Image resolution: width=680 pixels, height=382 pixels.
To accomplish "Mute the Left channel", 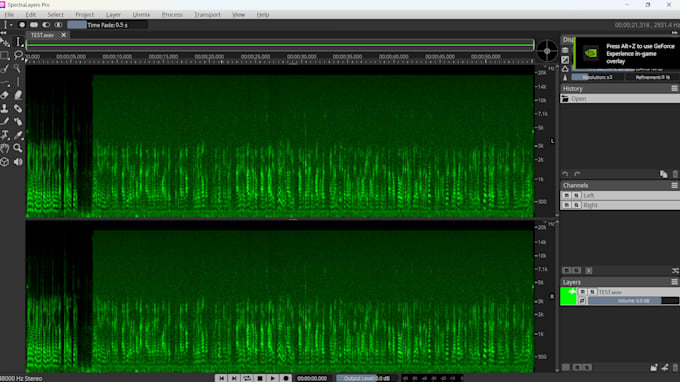I will [566, 196].
